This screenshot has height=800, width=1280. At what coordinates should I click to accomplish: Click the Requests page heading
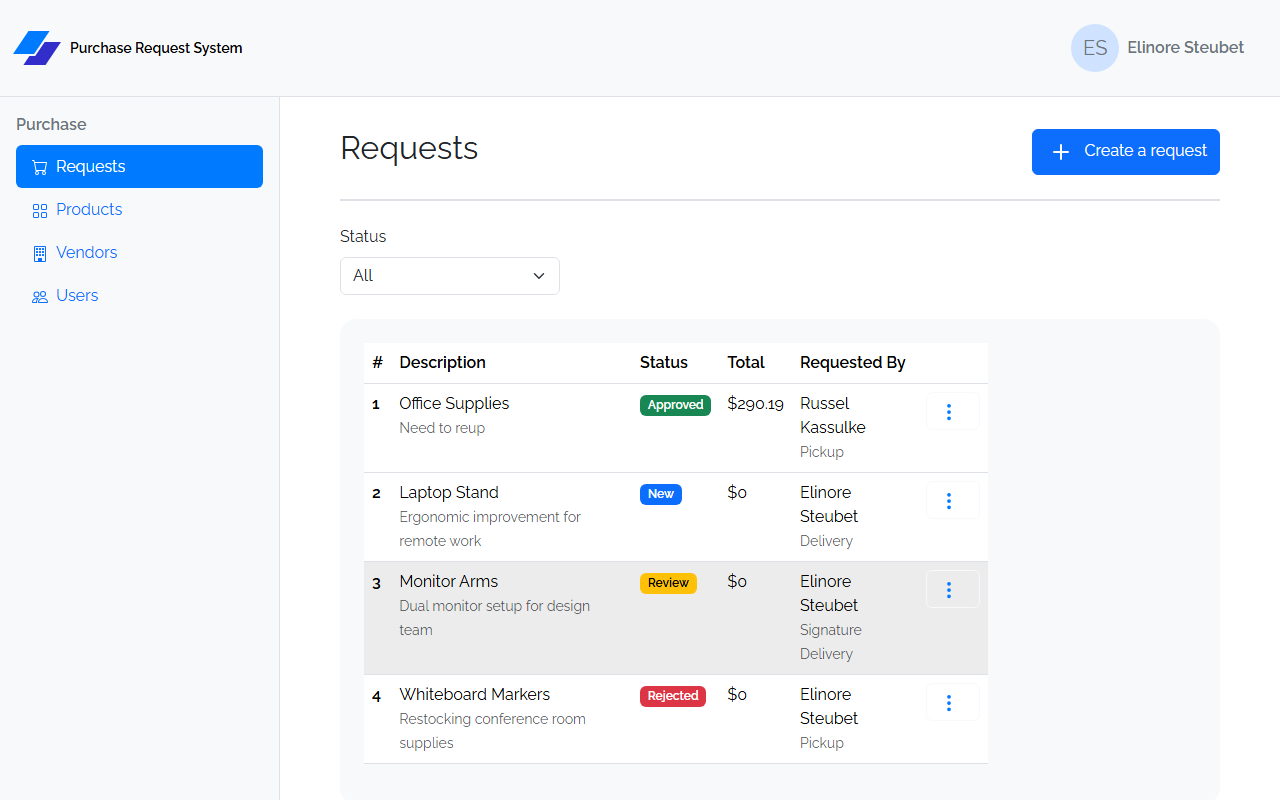[x=409, y=148]
